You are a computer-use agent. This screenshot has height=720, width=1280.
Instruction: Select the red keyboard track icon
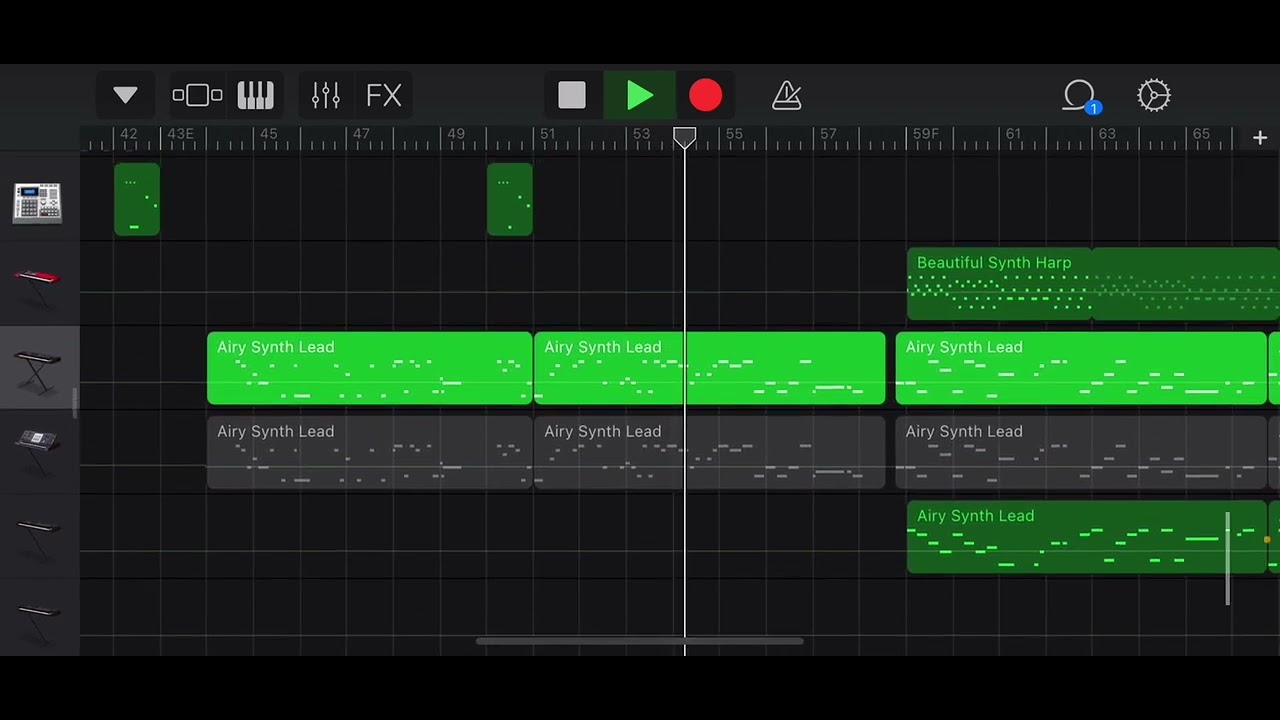(x=38, y=286)
